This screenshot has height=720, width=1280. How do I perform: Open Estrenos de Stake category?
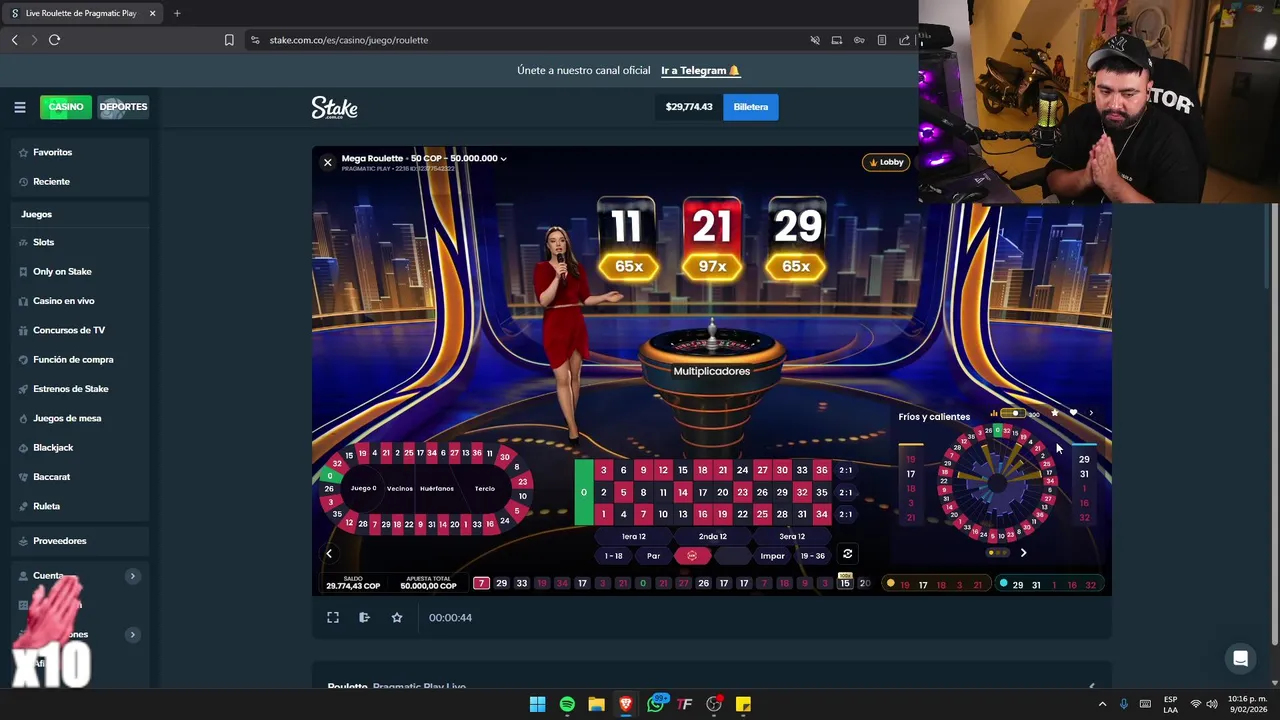click(80, 388)
